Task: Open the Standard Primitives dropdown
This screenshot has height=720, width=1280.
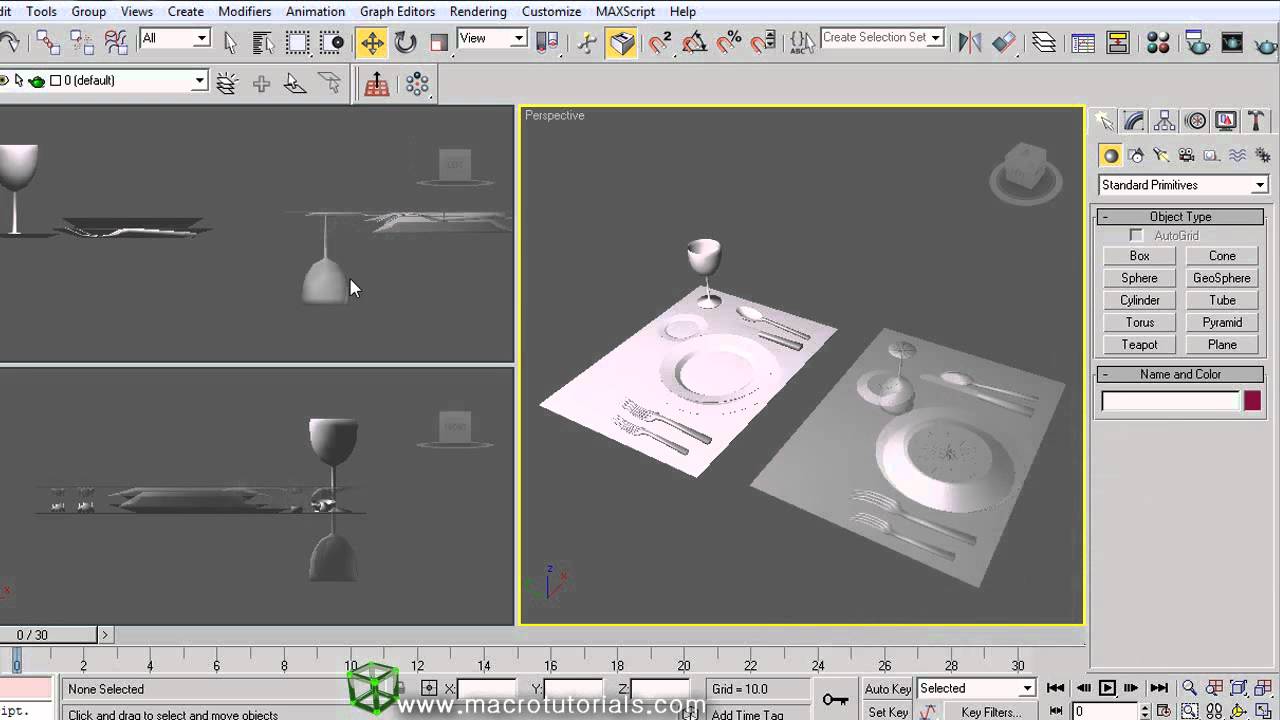Action: click(1184, 185)
